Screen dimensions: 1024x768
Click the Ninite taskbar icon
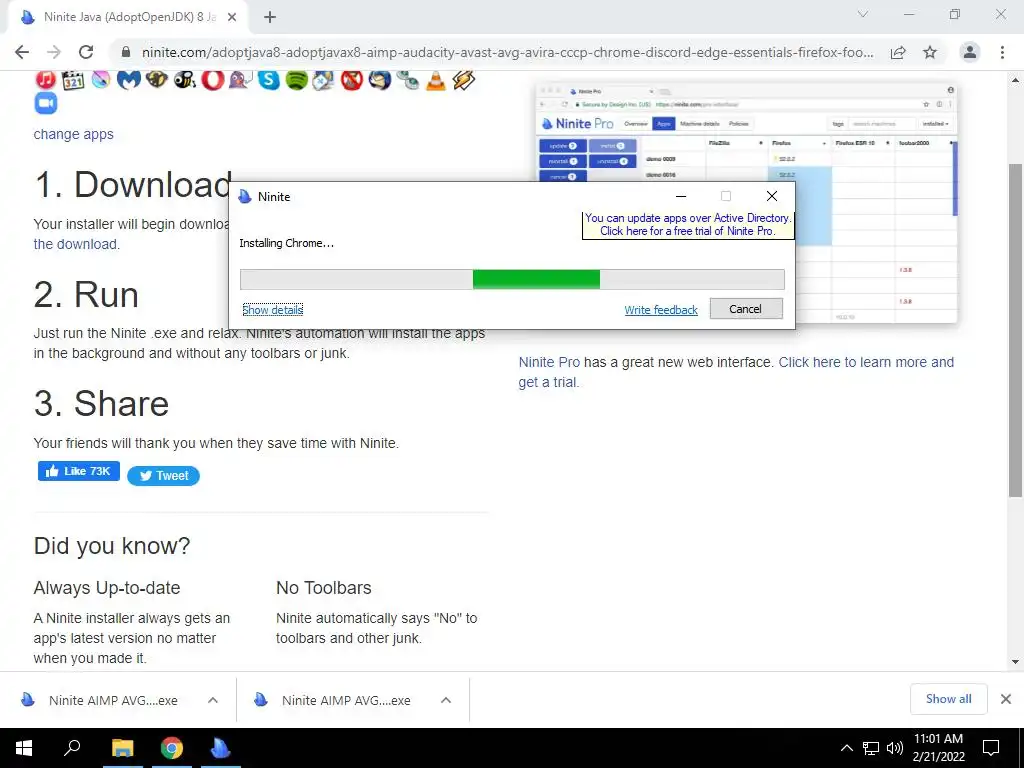click(221, 748)
